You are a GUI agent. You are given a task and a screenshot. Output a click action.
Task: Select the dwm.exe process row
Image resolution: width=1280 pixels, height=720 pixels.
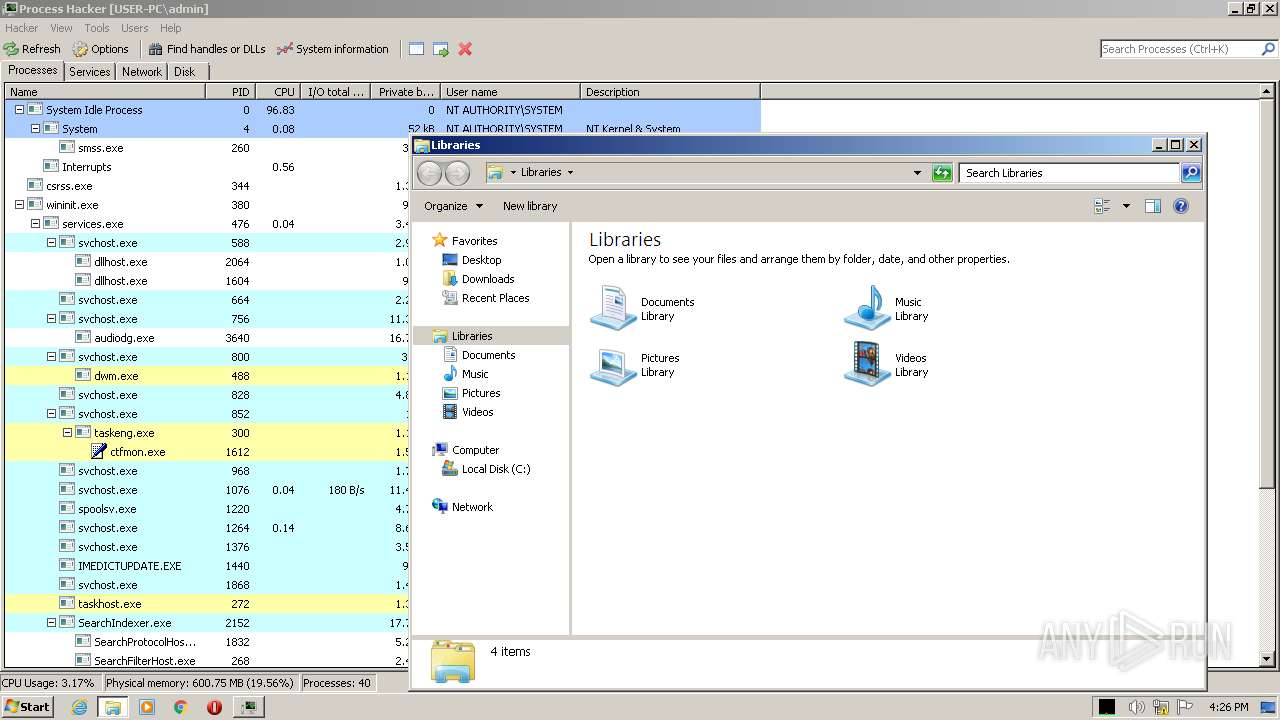point(207,376)
